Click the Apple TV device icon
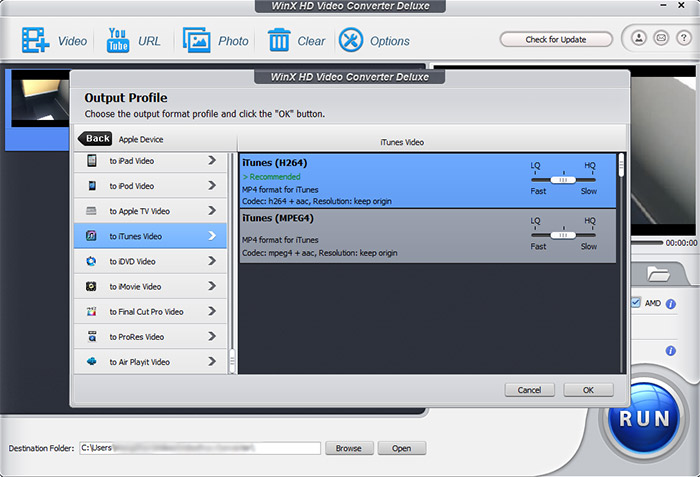 [x=91, y=211]
